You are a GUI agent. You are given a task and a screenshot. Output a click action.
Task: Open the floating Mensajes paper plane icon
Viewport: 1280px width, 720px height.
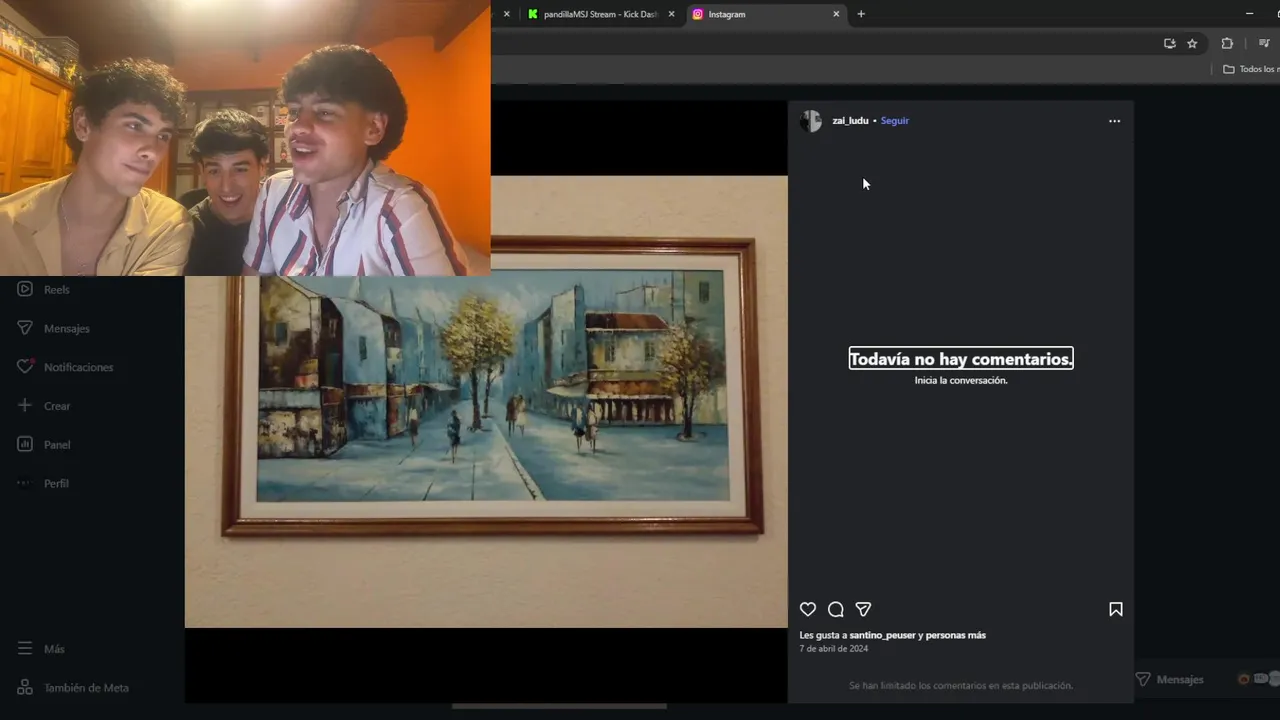click(x=1143, y=679)
